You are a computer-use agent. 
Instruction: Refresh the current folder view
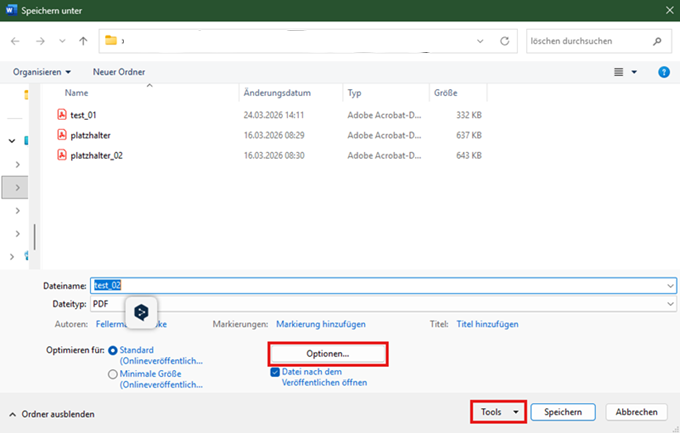(x=504, y=41)
